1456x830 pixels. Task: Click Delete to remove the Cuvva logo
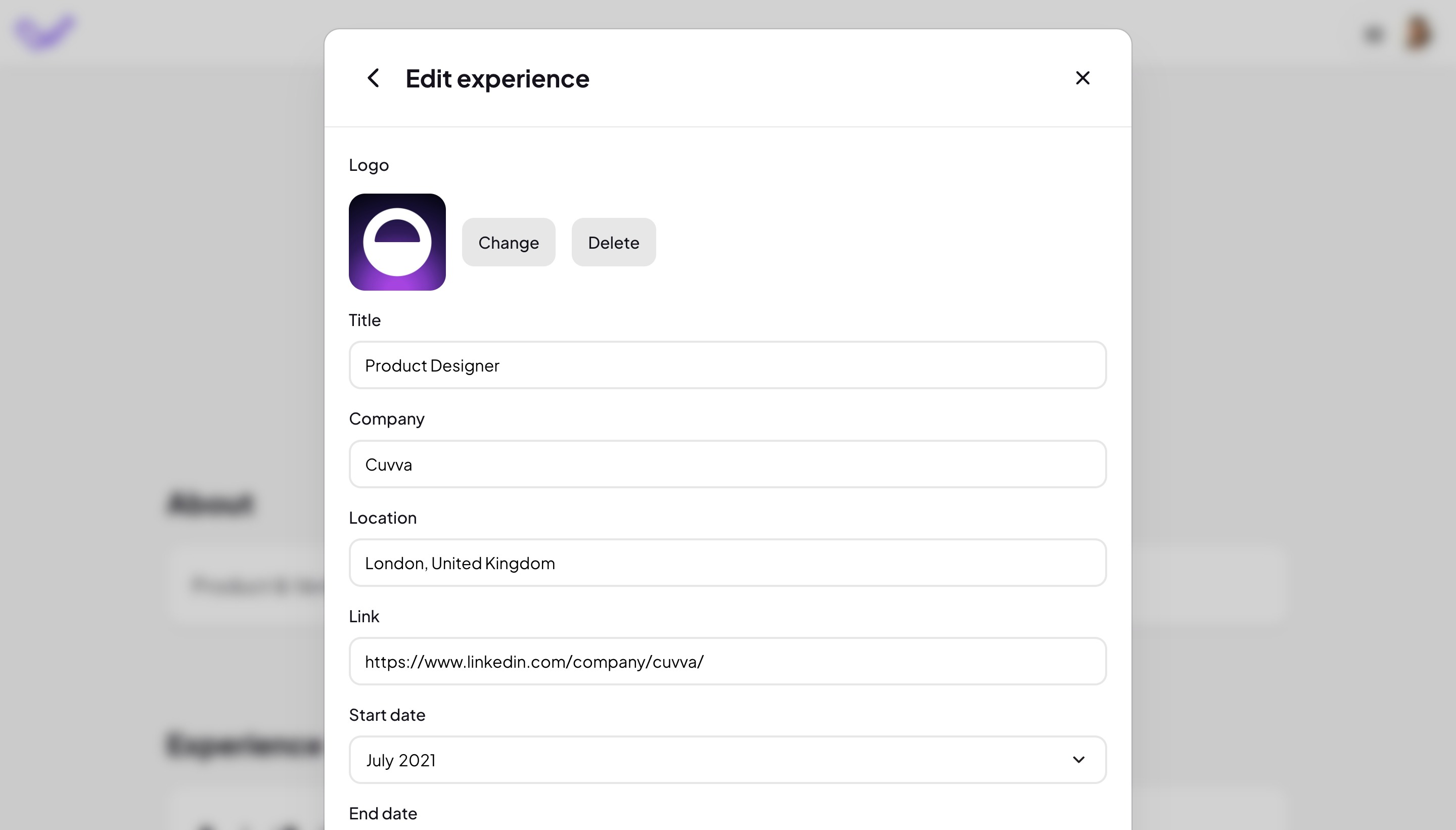[613, 242]
